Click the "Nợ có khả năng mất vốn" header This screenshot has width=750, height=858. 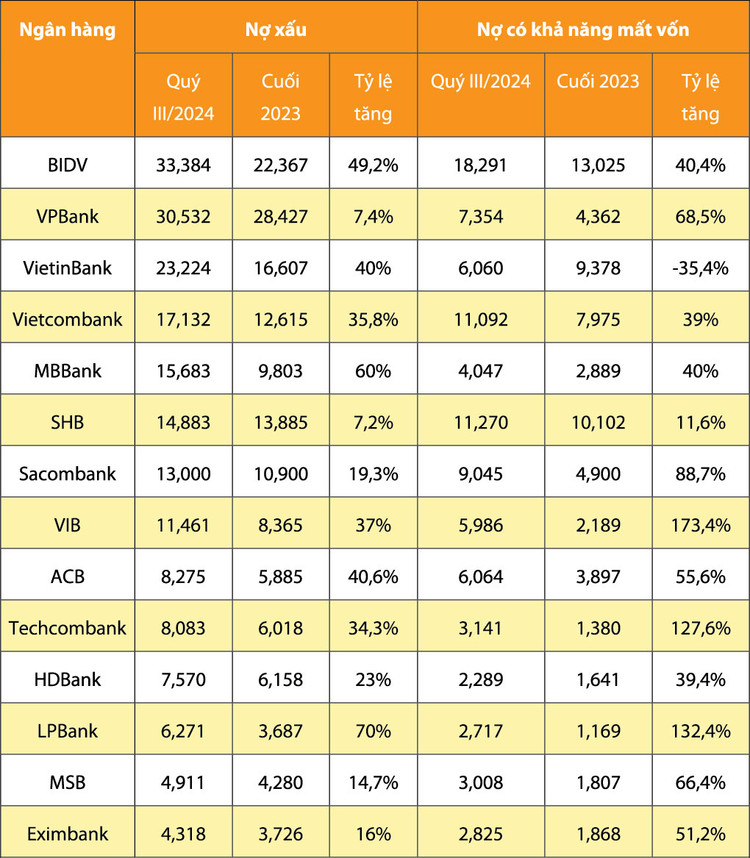click(x=583, y=30)
